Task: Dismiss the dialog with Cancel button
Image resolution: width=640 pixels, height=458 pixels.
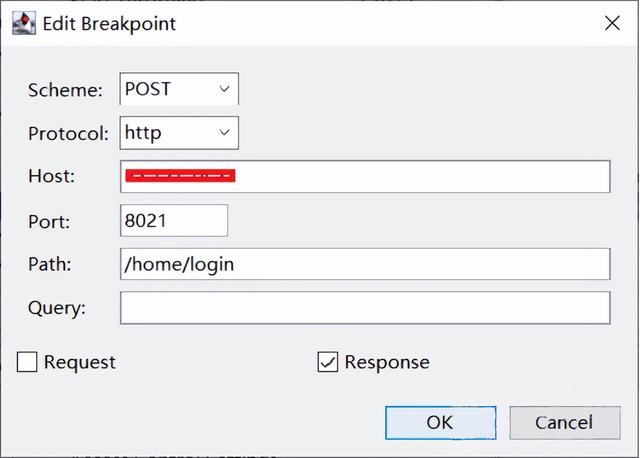Action: (565, 423)
